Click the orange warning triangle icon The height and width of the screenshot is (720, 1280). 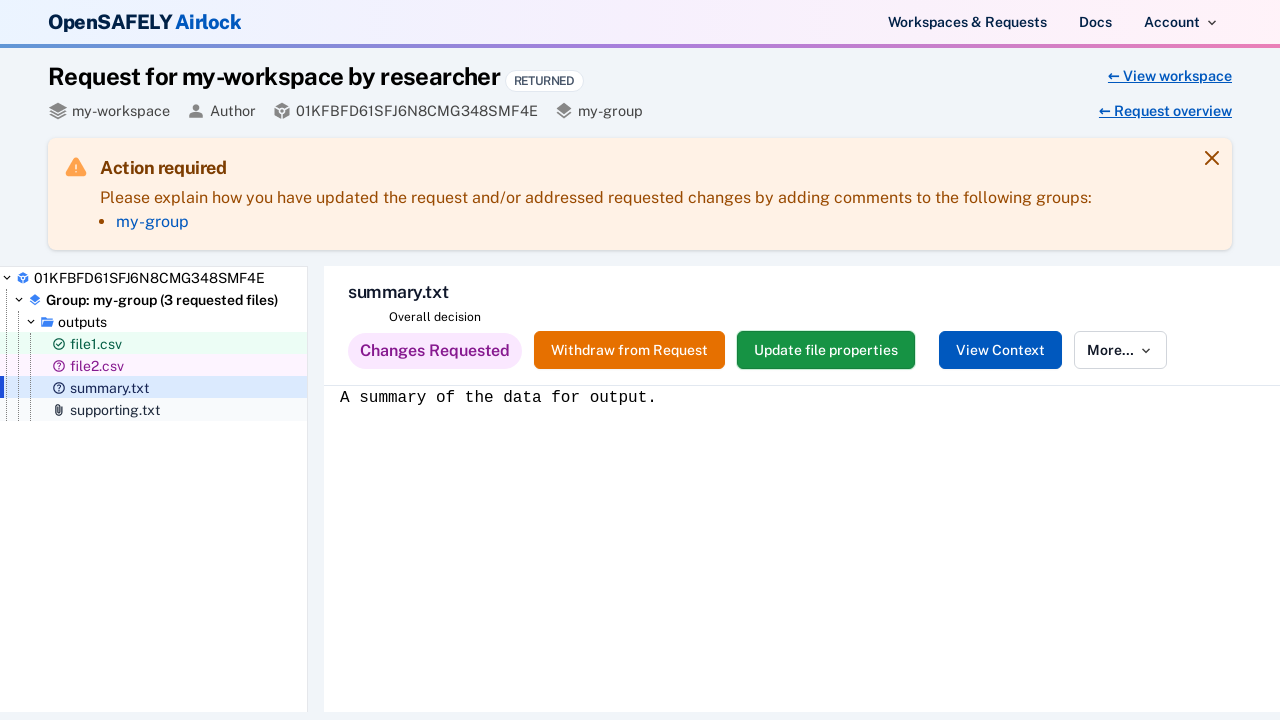coord(76,167)
